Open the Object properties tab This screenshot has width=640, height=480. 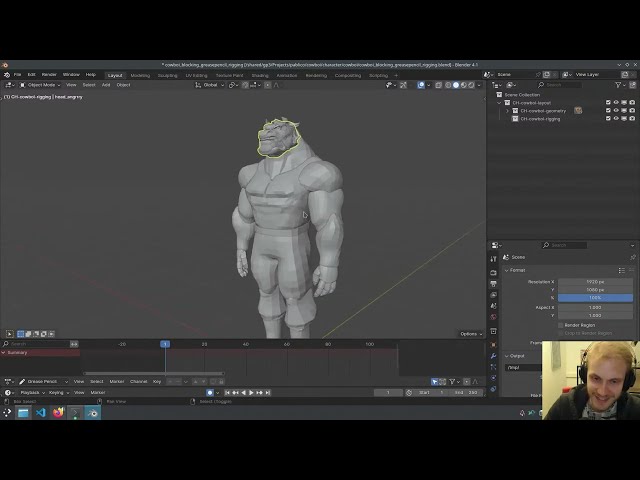point(493,345)
